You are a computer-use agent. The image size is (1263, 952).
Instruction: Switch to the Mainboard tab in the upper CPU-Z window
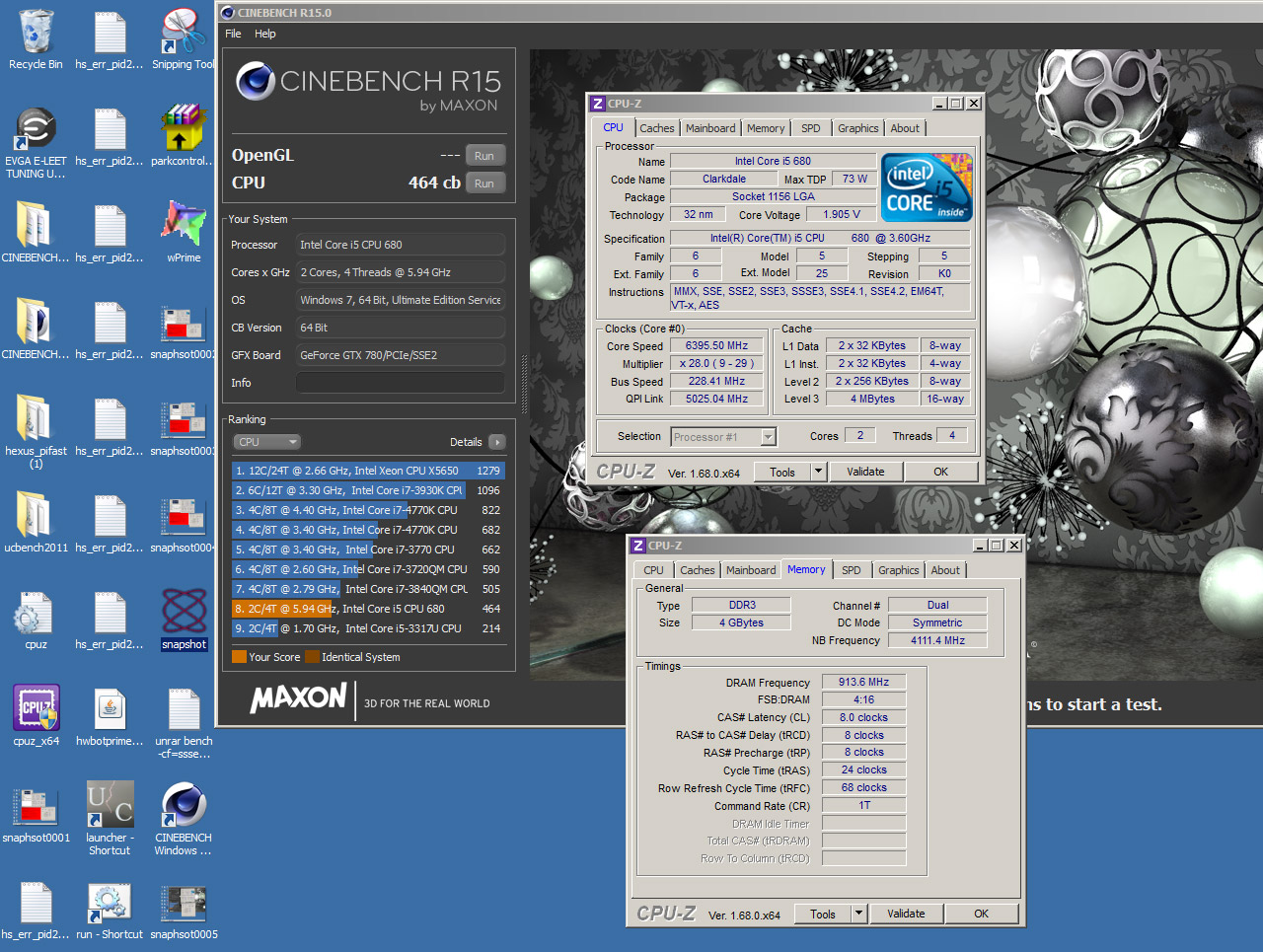coord(710,128)
